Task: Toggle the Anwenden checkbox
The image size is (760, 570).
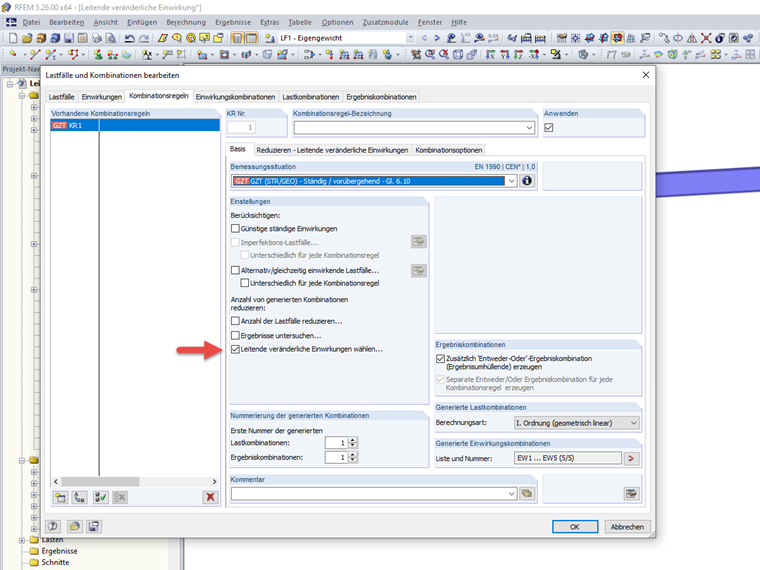Action: 549,127
